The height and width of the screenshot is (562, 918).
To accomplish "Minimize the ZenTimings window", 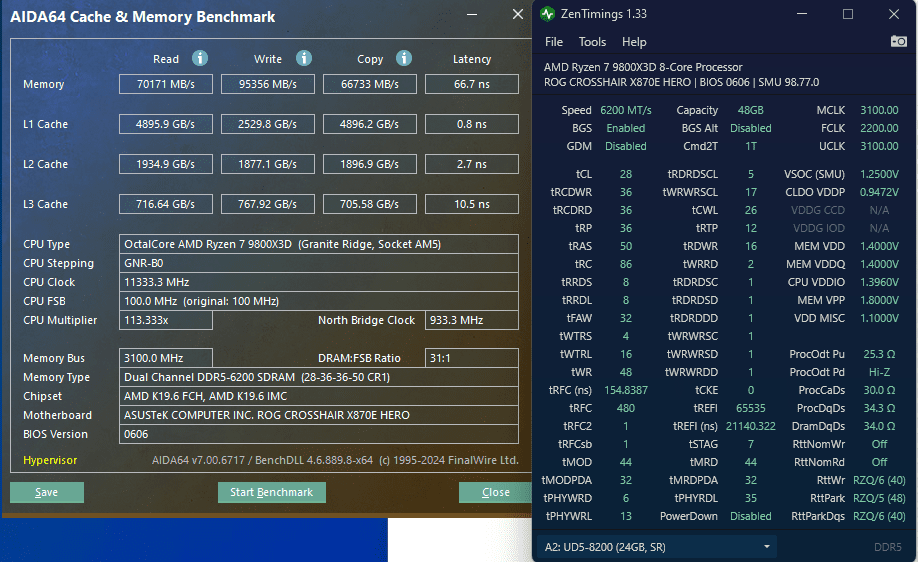I will [x=802, y=14].
